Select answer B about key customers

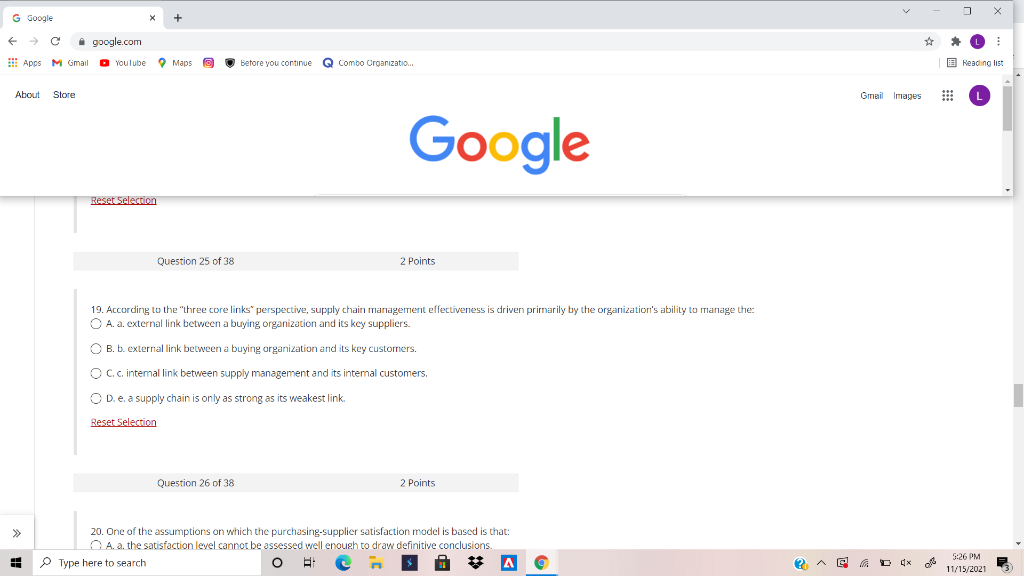[x=95, y=348]
